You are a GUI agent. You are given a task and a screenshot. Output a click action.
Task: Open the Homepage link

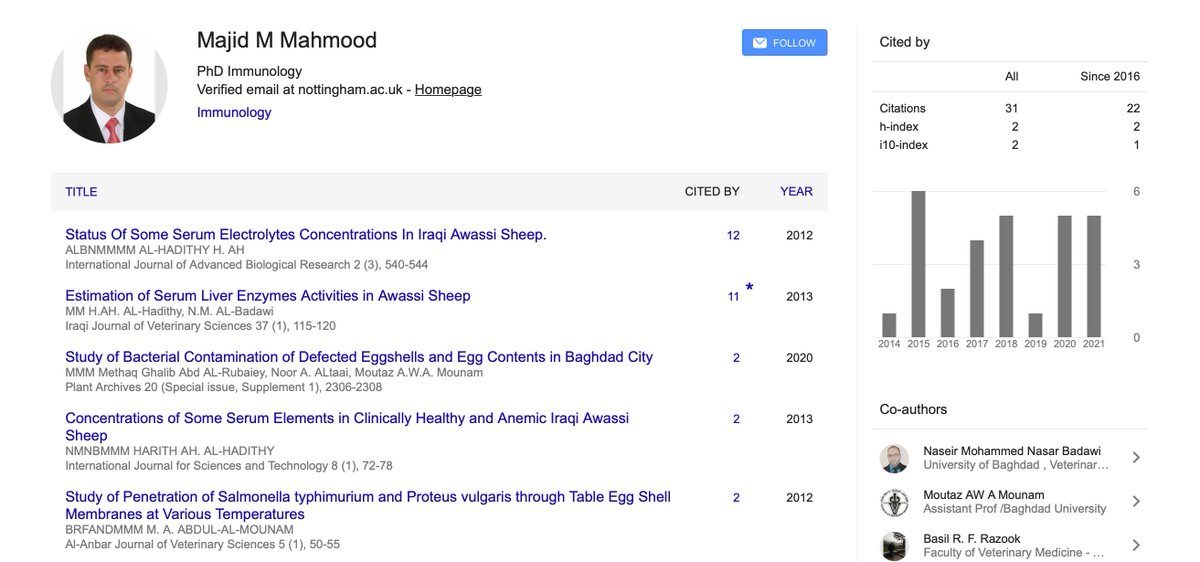(448, 90)
